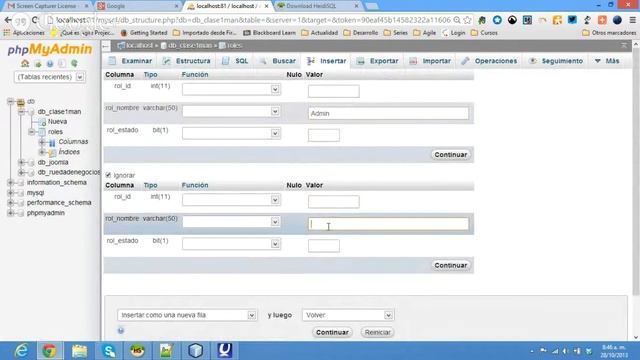Screen dimensions: 640x360
Task: Open File Explorer from the taskbar
Action: [79, 350]
